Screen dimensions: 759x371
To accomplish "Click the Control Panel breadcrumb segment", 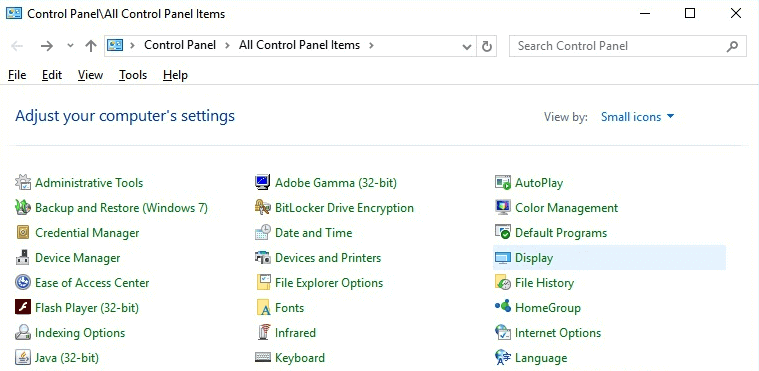I will (180, 45).
